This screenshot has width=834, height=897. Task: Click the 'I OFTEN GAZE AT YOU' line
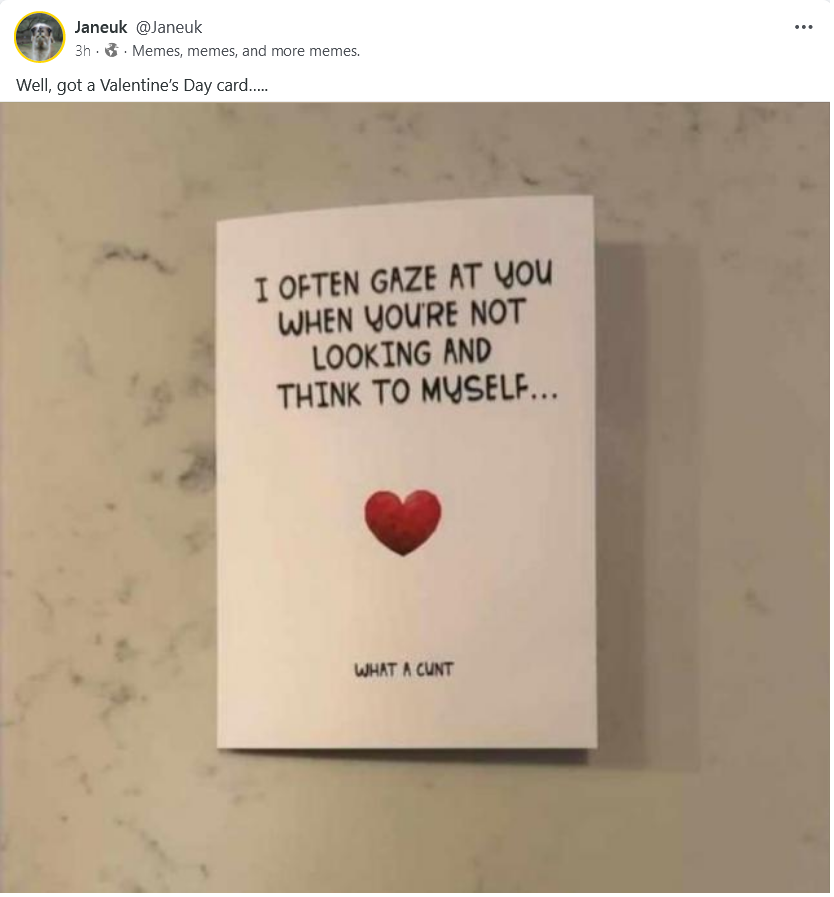point(403,280)
